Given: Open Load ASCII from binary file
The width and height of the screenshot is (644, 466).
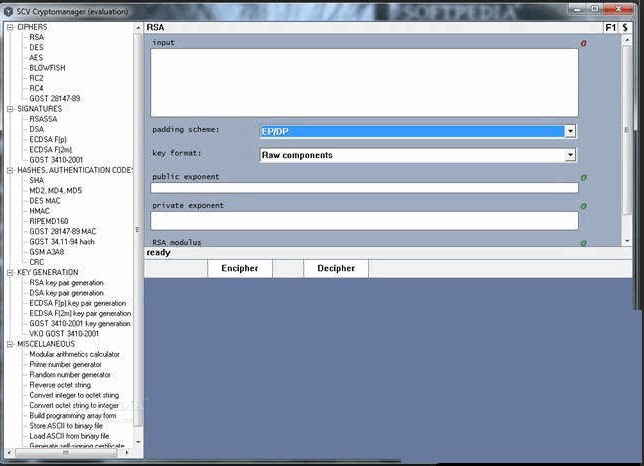Looking at the screenshot, I should coord(69,437).
